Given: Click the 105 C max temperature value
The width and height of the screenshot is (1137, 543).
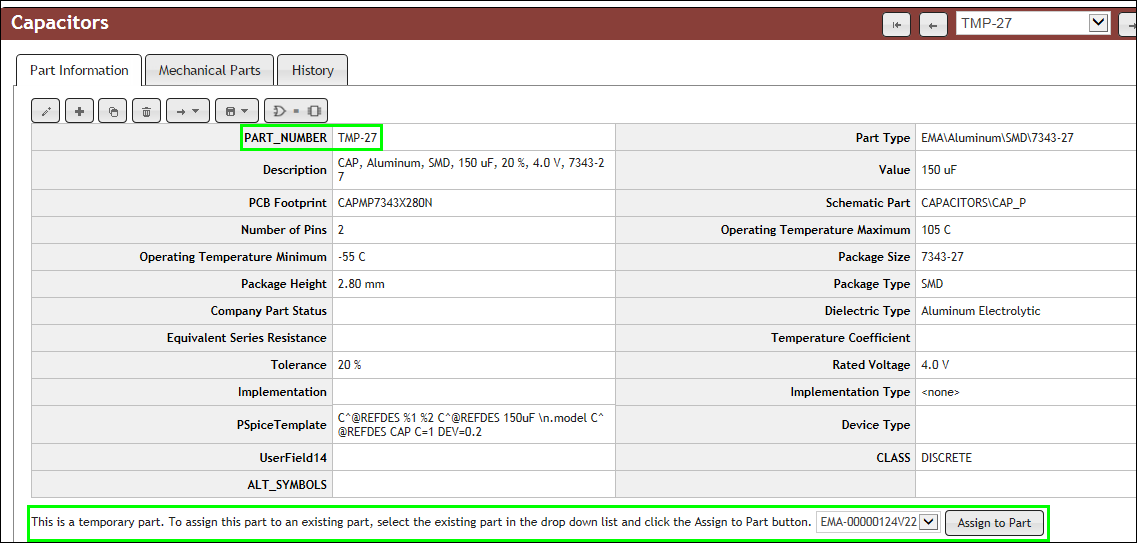Looking at the screenshot, I should 935,230.
